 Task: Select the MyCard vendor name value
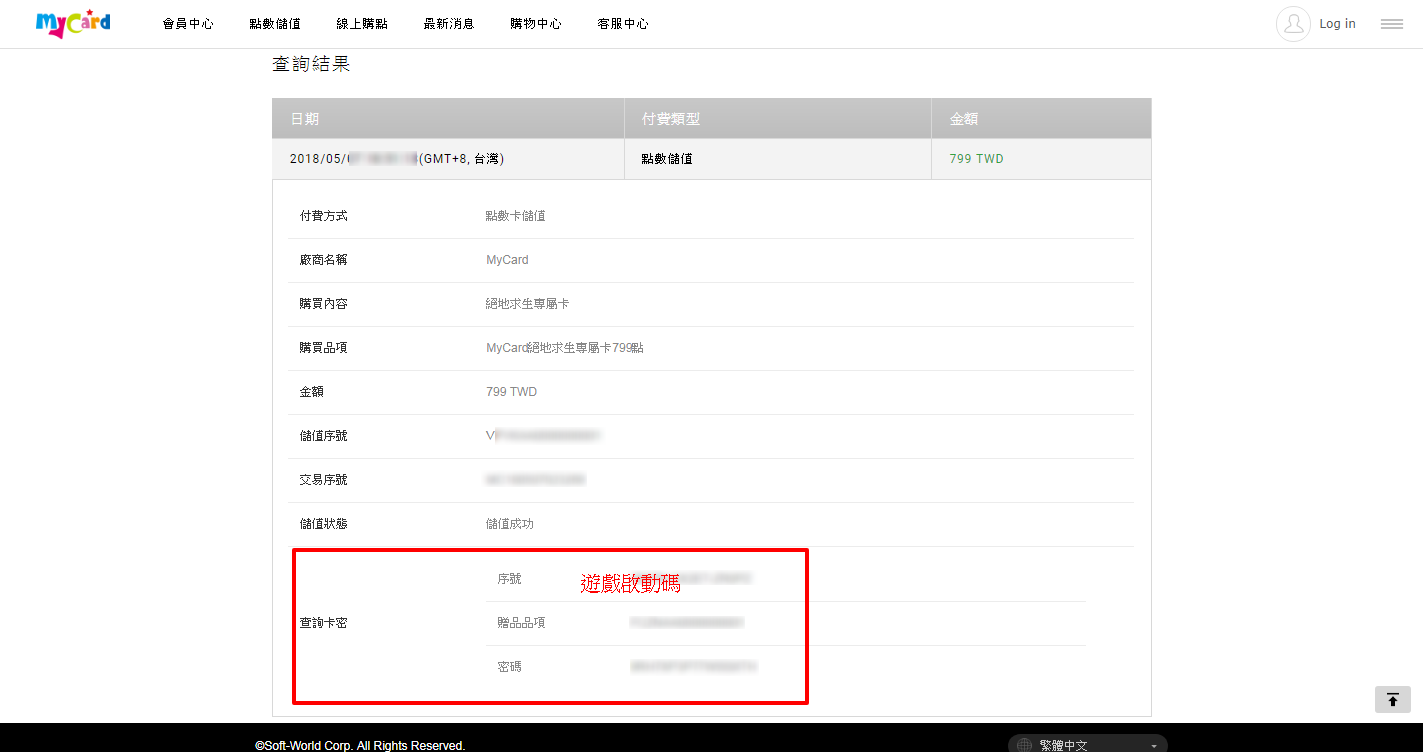pos(507,260)
